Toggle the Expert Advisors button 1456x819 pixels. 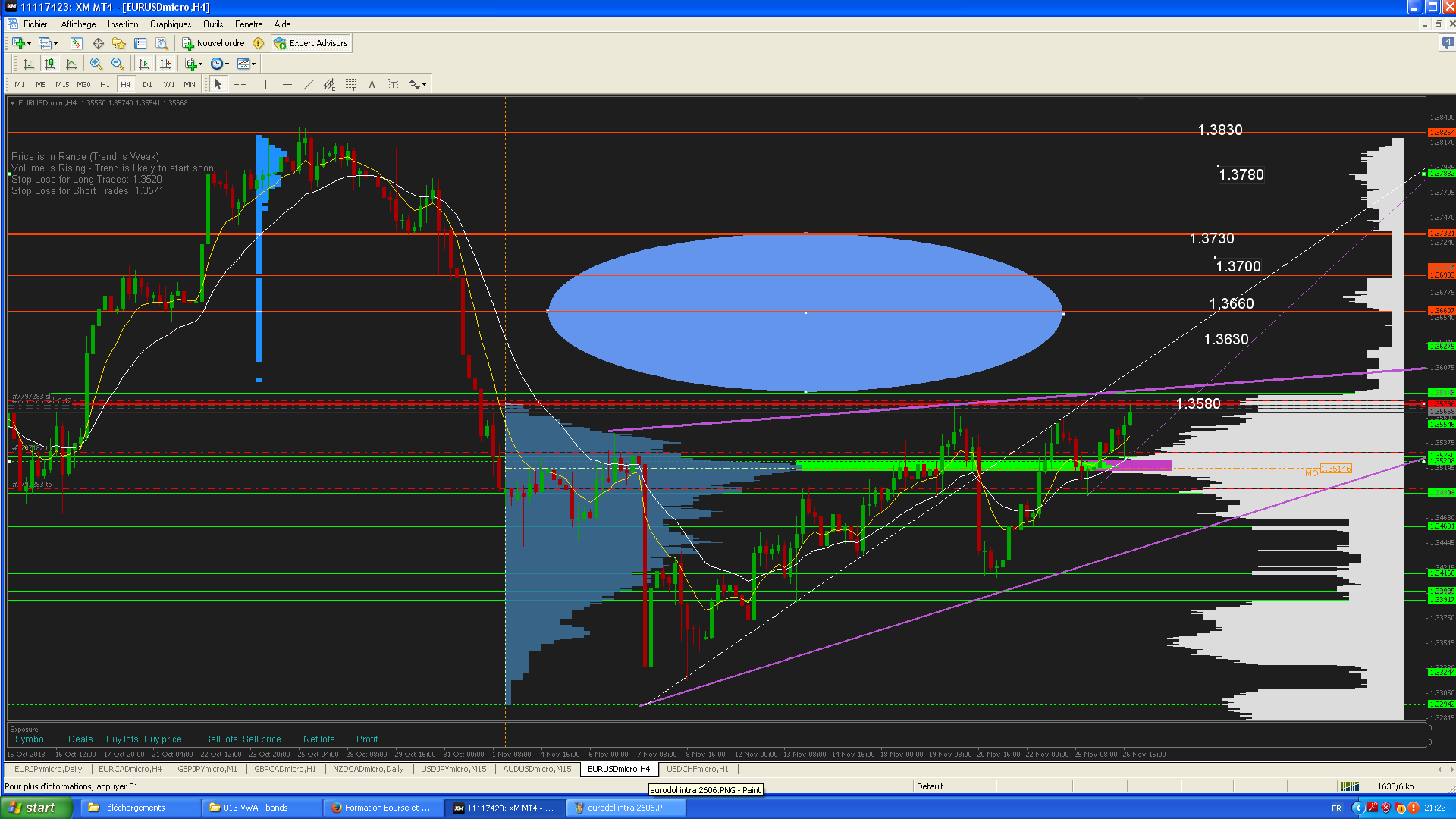tap(311, 43)
